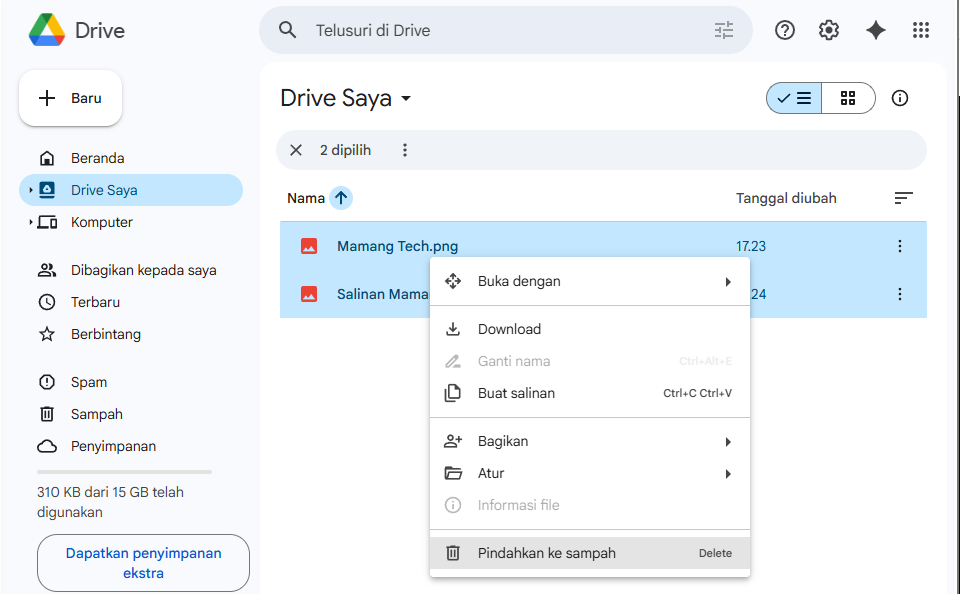The height and width of the screenshot is (594, 960).
Task: Choose 'Pindahkan ke sampah' in context menu
Action: click(x=590, y=553)
